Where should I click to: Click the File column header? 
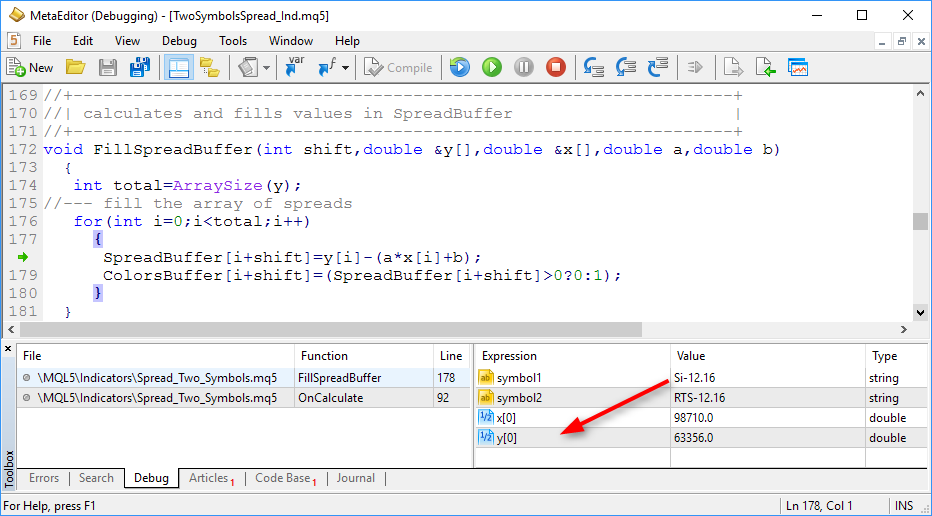point(156,356)
